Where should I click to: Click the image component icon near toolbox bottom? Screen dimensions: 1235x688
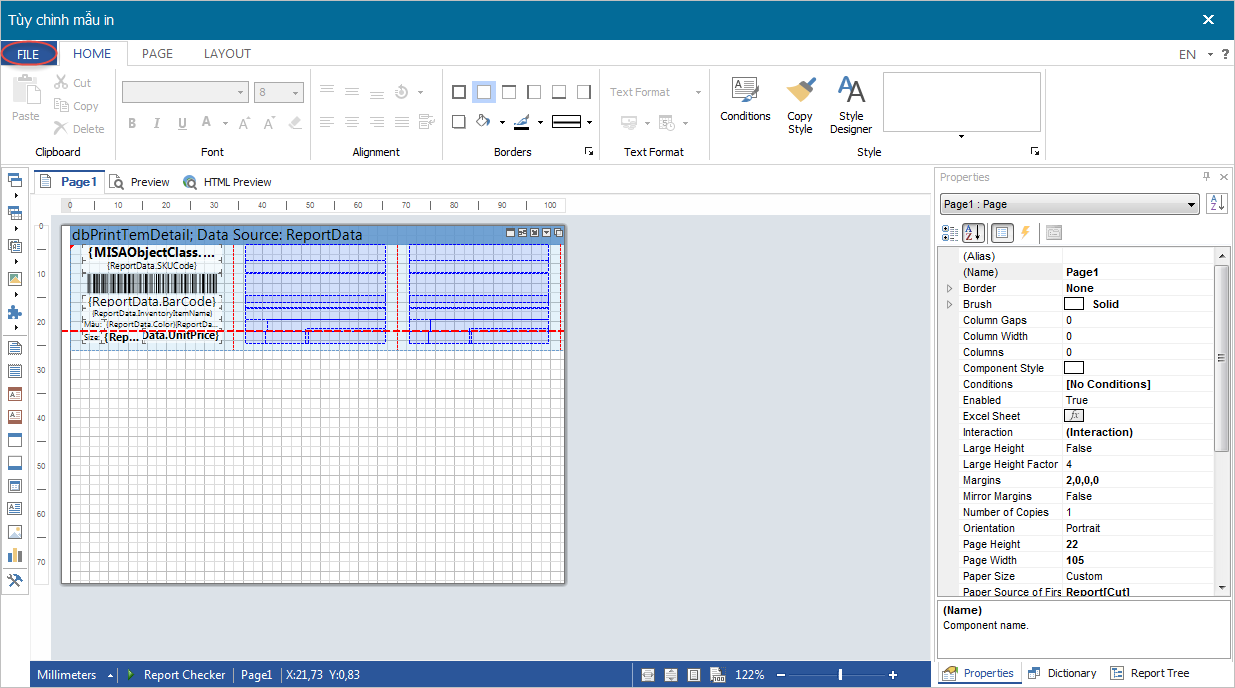point(14,531)
